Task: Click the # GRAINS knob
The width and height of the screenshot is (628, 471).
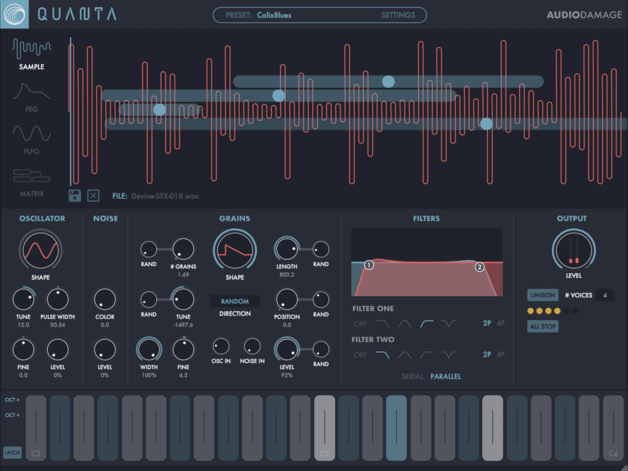Action: 183,249
